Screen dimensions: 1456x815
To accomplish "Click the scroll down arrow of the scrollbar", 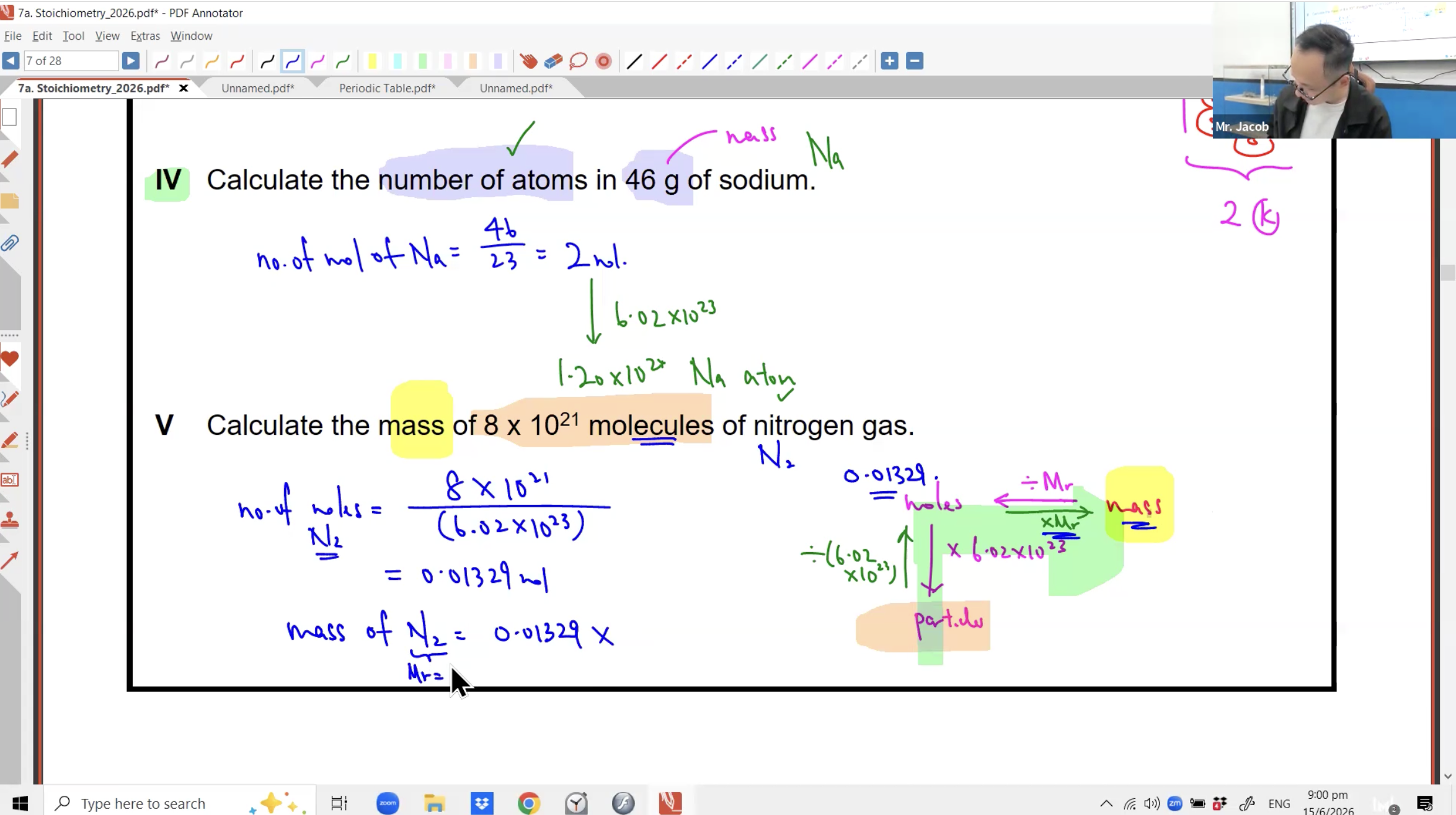I will [x=1448, y=776].
